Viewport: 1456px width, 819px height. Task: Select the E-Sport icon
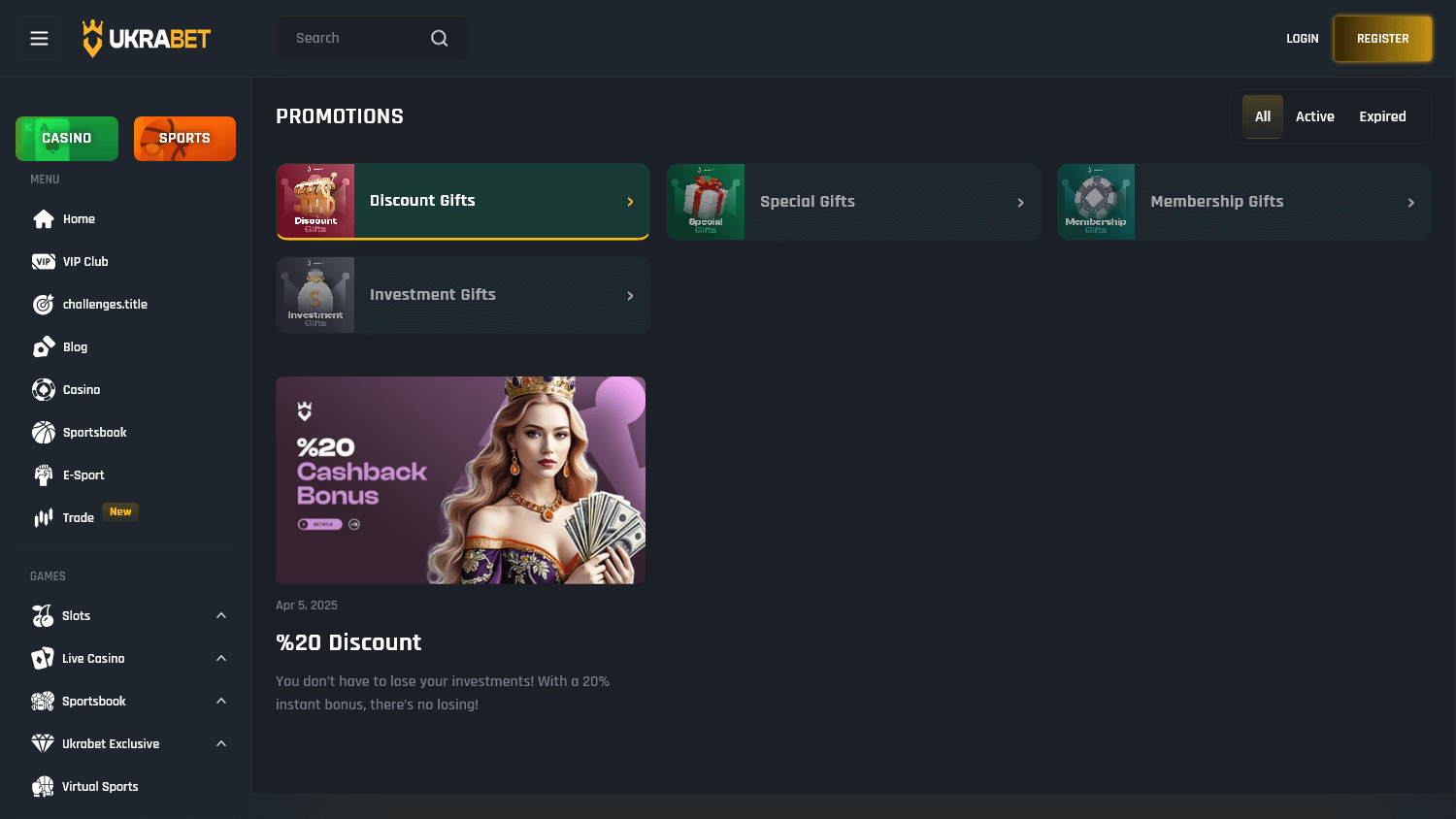44,475
